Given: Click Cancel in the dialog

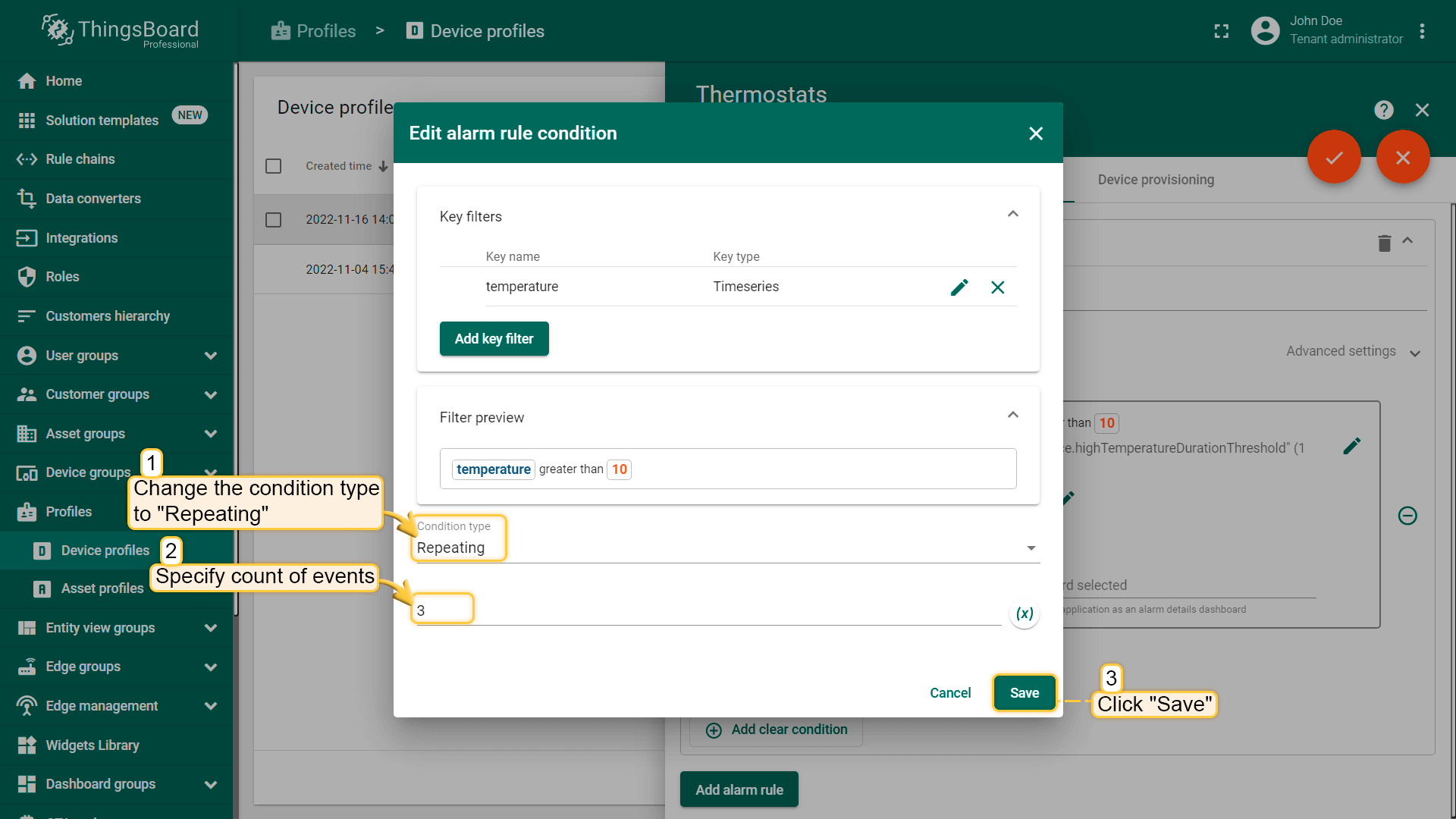Looking at the screenshot, I should click(950, 693).
